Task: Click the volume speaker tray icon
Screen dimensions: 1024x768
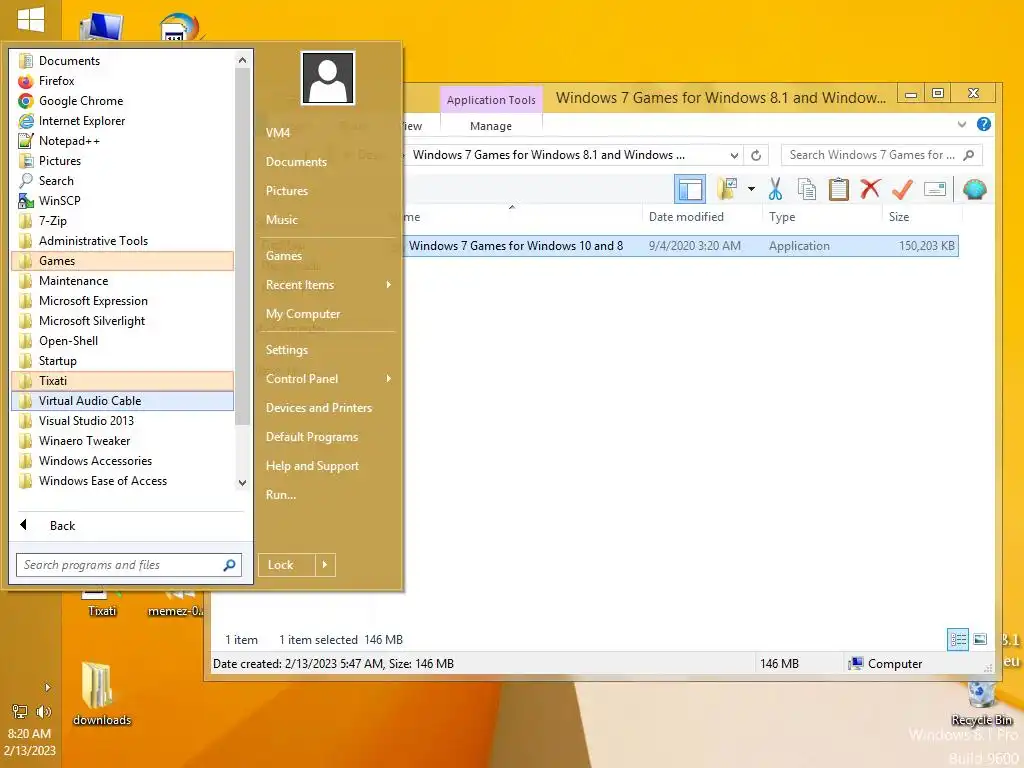Action: tap(43, 712)
